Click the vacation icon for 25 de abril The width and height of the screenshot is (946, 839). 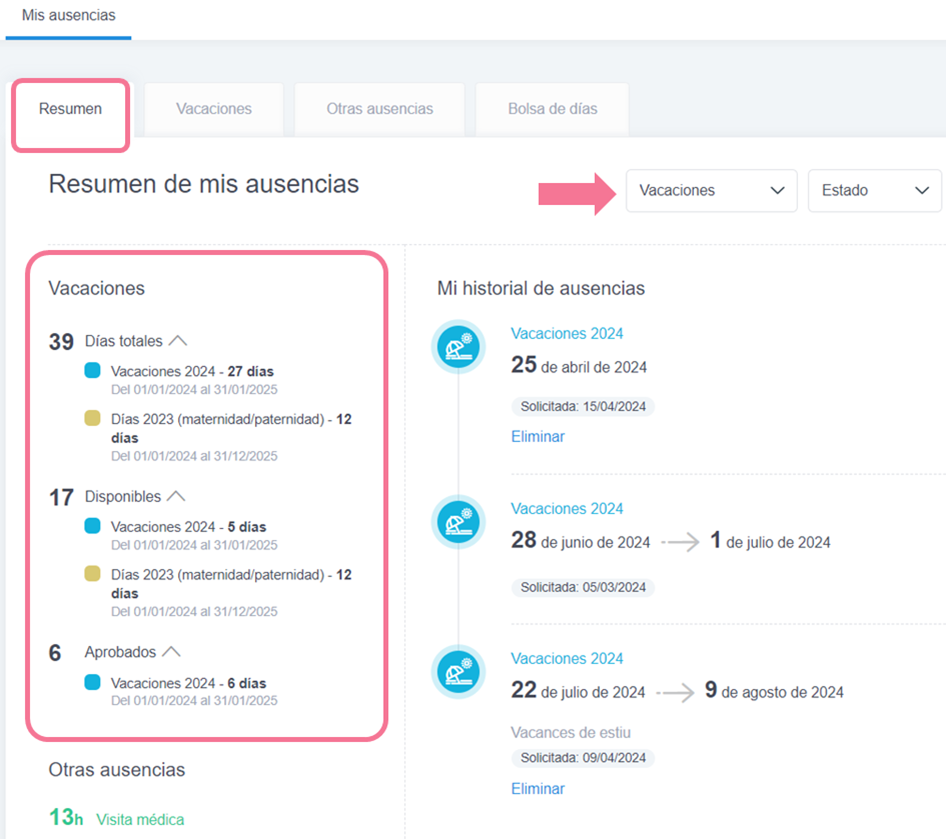(x=458, y=347)
